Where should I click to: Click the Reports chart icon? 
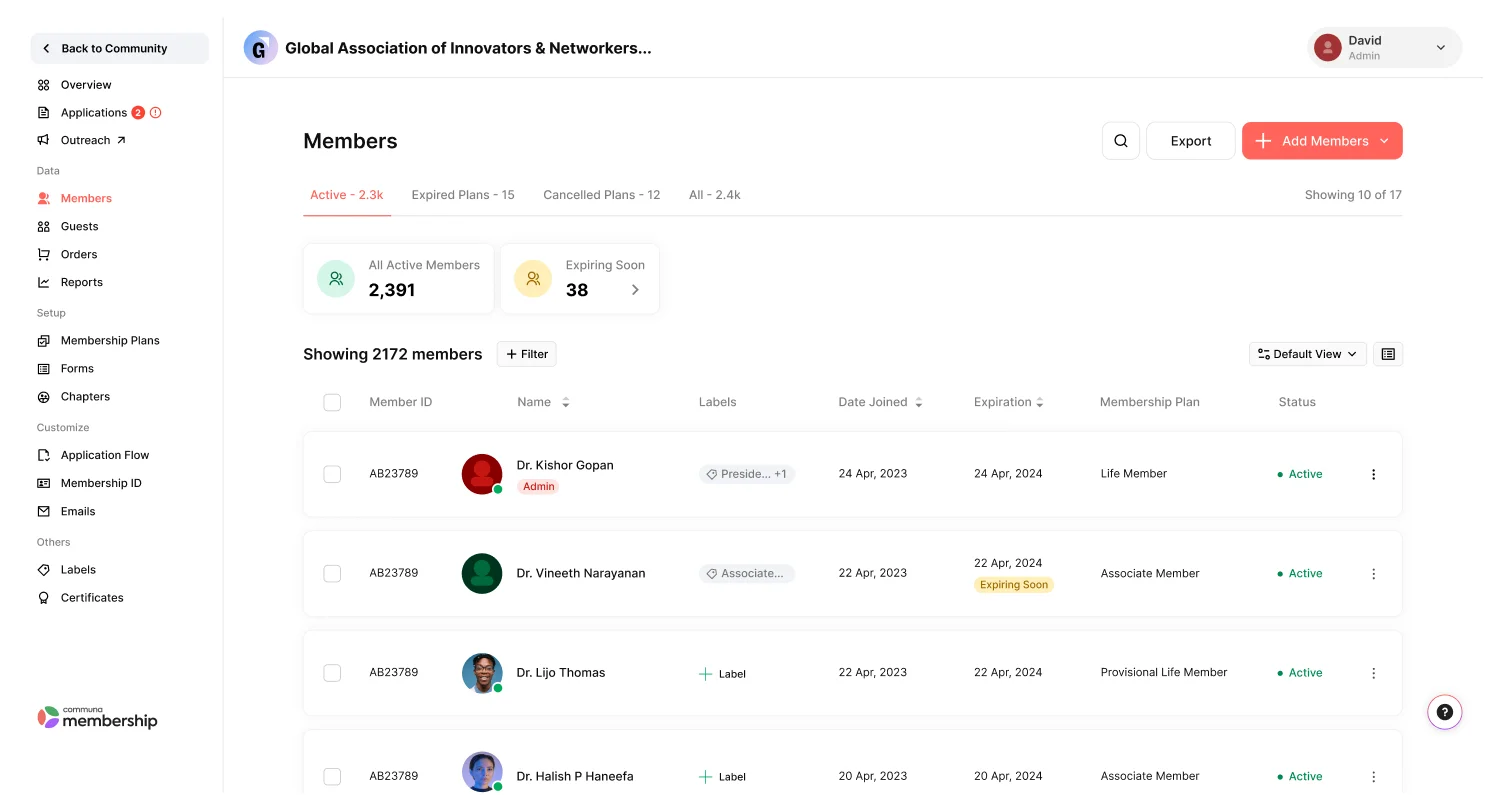click(x=44, y=282)
